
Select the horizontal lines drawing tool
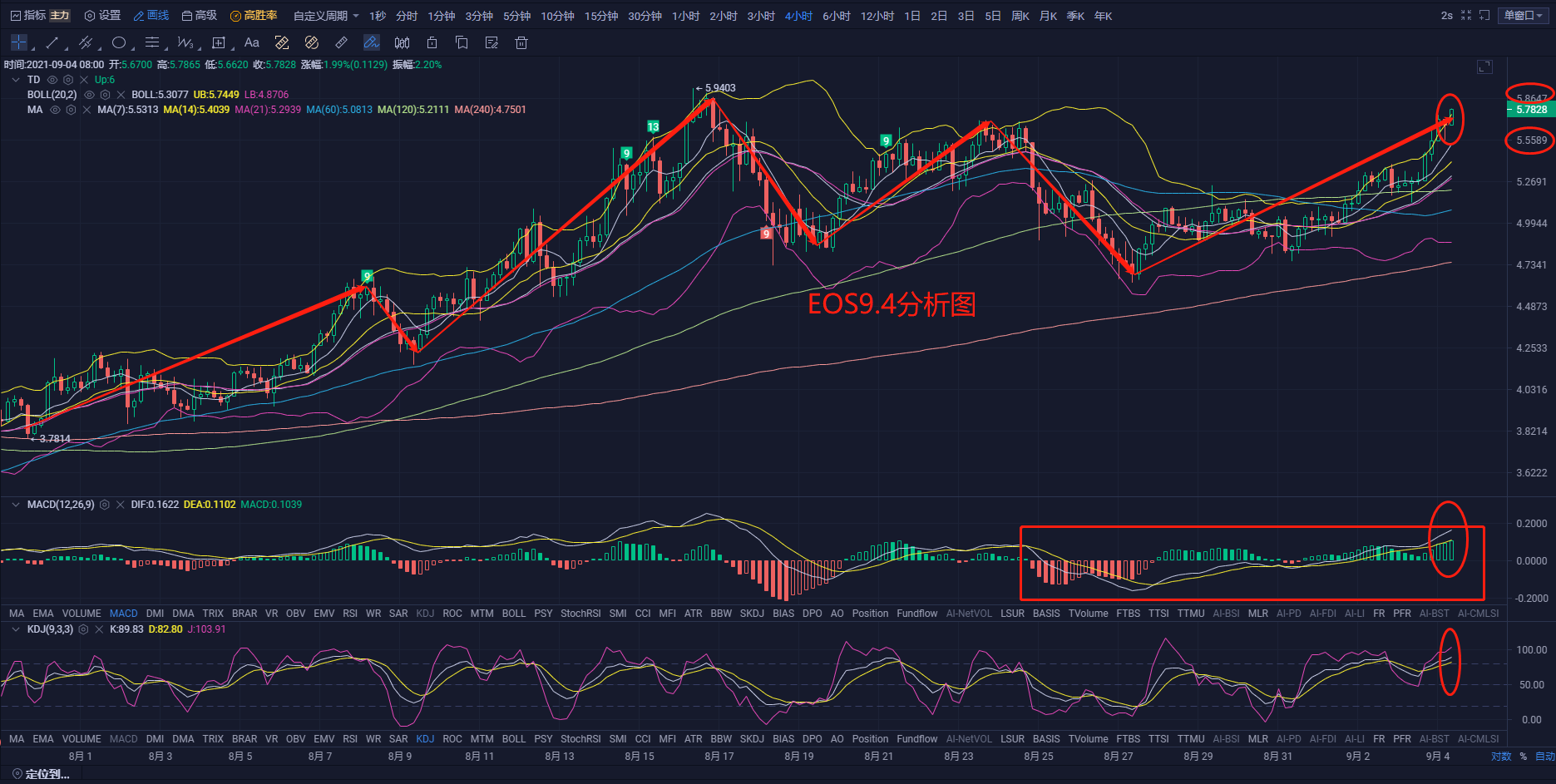point(152,42)
